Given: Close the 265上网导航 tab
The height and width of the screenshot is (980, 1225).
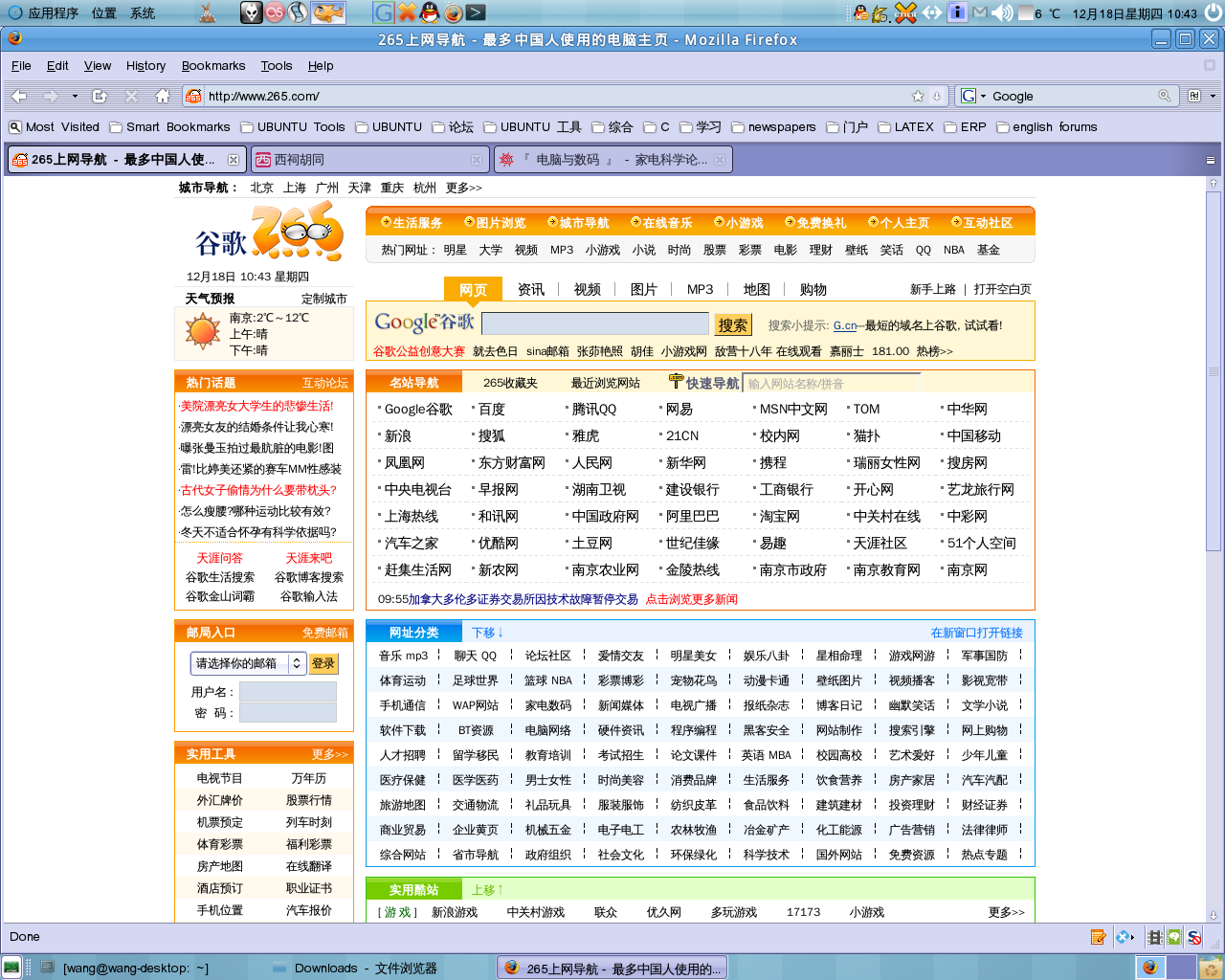Looking at the screenshot, I should 233,160.
